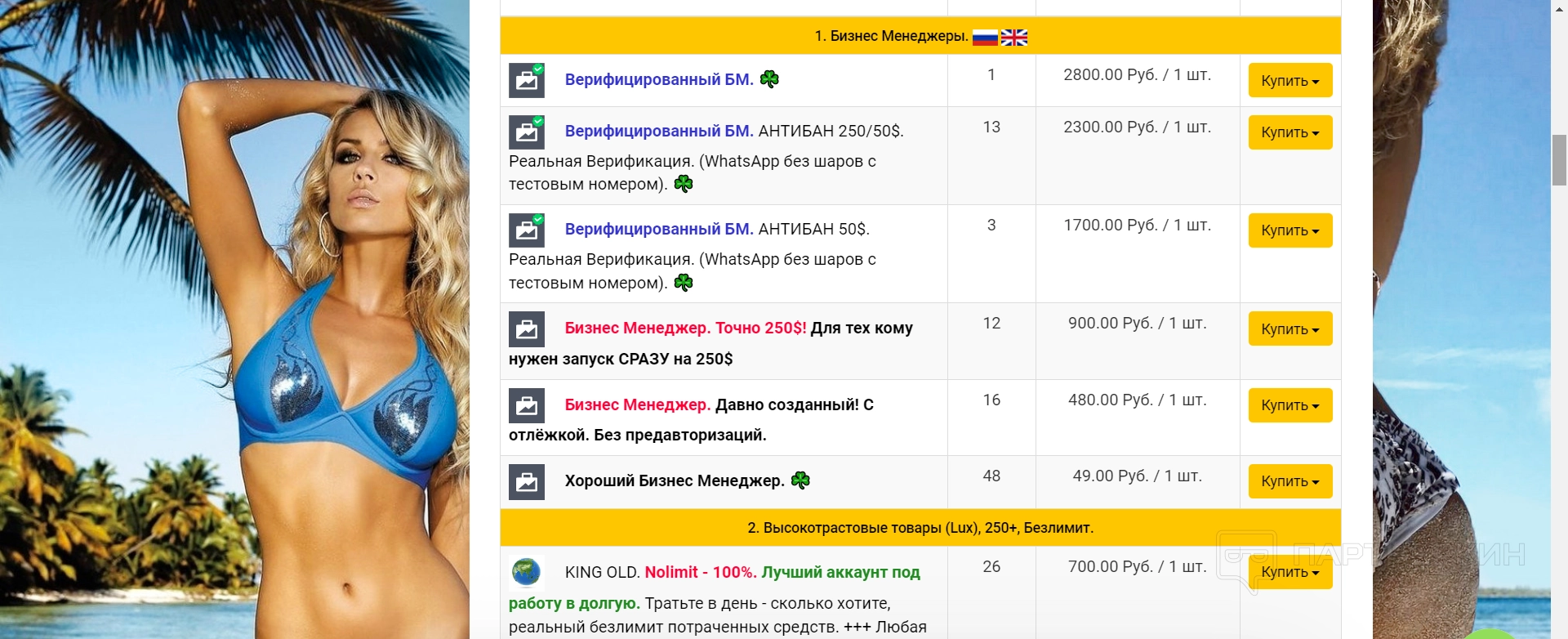
Task: Click the price '900.00 Руб. / 1 шт.'
Action: click(1137, 324)
